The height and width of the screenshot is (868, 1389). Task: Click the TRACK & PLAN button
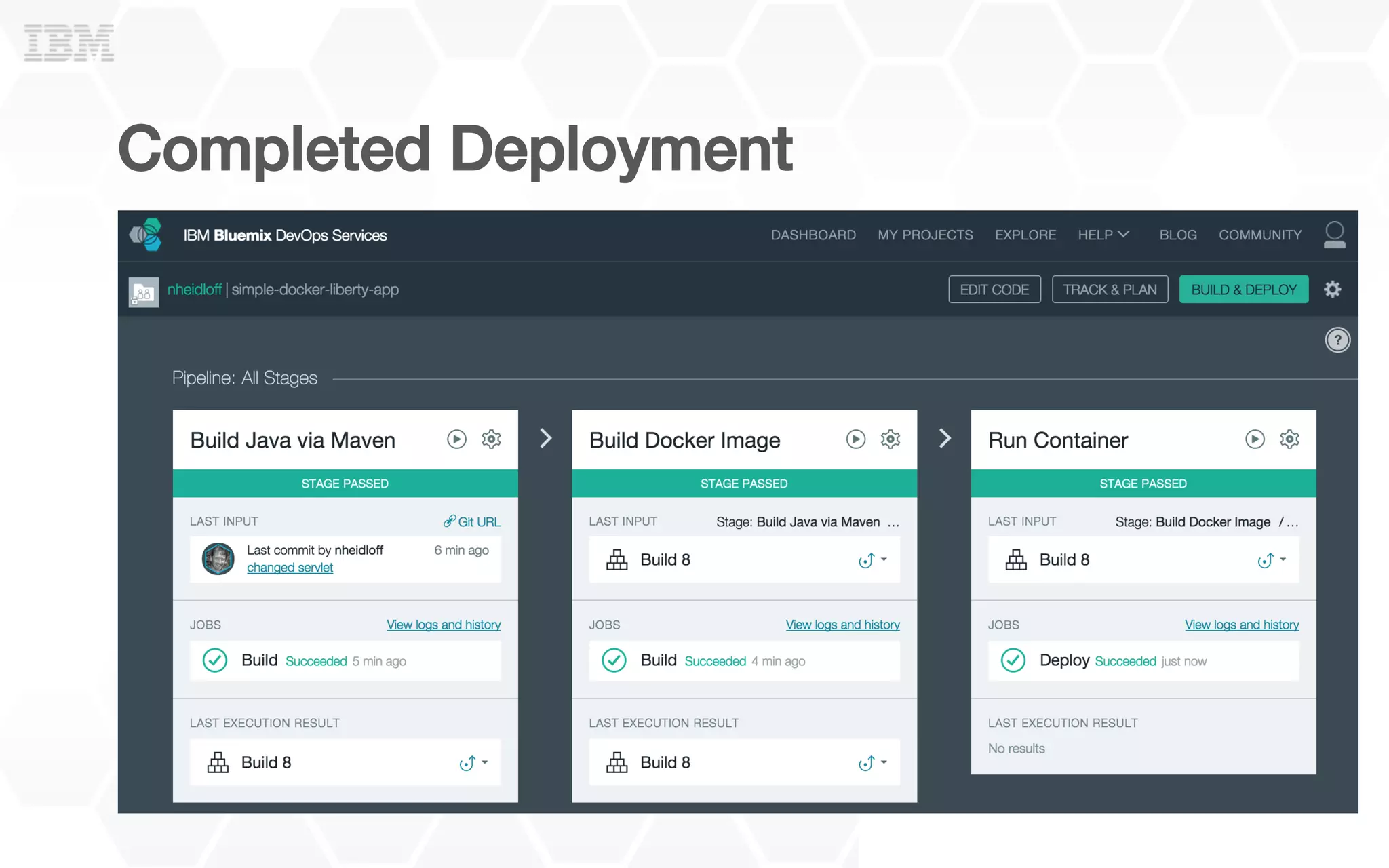click(x=1110, y=290)
